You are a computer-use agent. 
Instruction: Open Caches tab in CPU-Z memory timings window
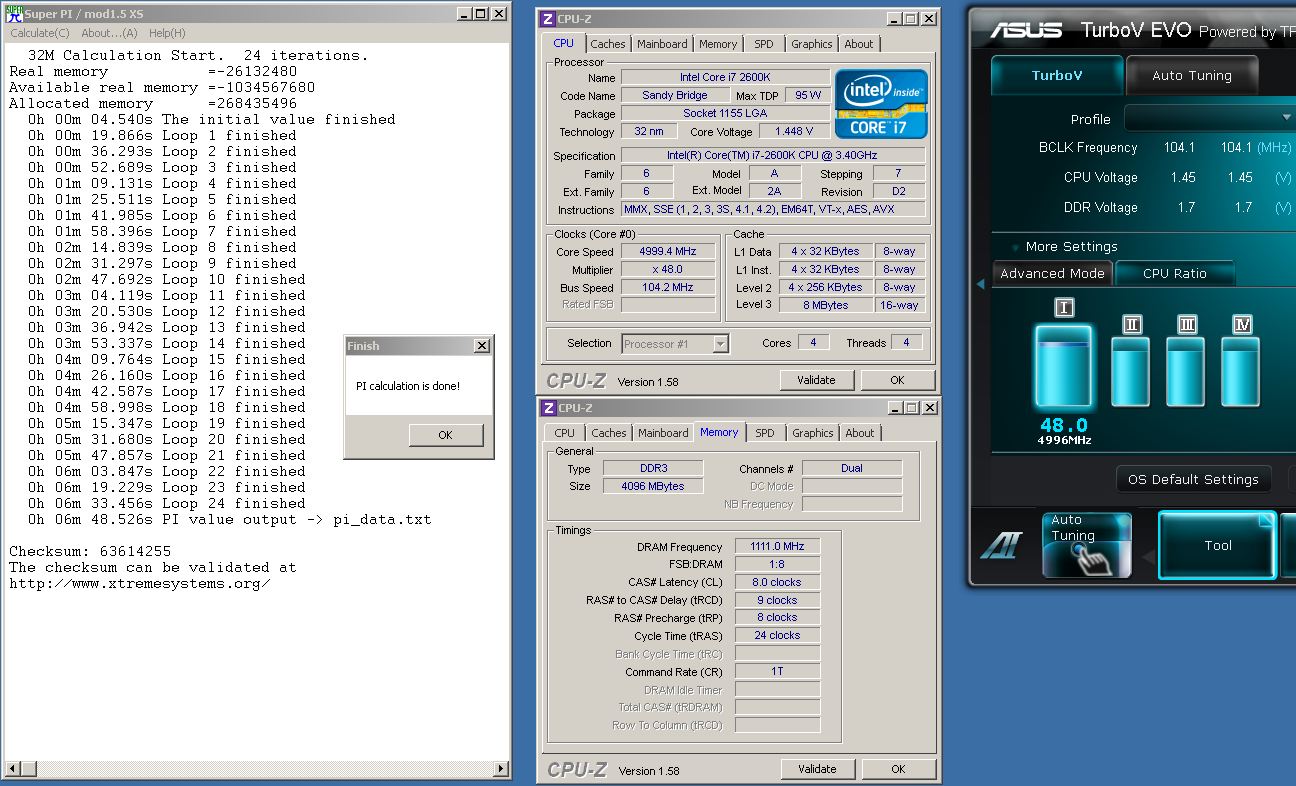click(608, 433)
